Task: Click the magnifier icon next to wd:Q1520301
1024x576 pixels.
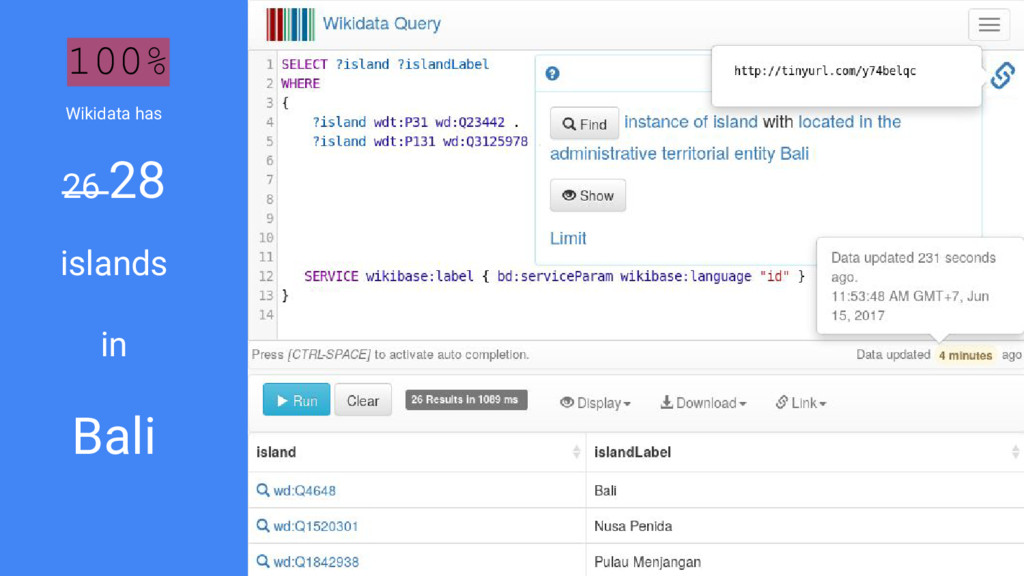Action: 263,525
